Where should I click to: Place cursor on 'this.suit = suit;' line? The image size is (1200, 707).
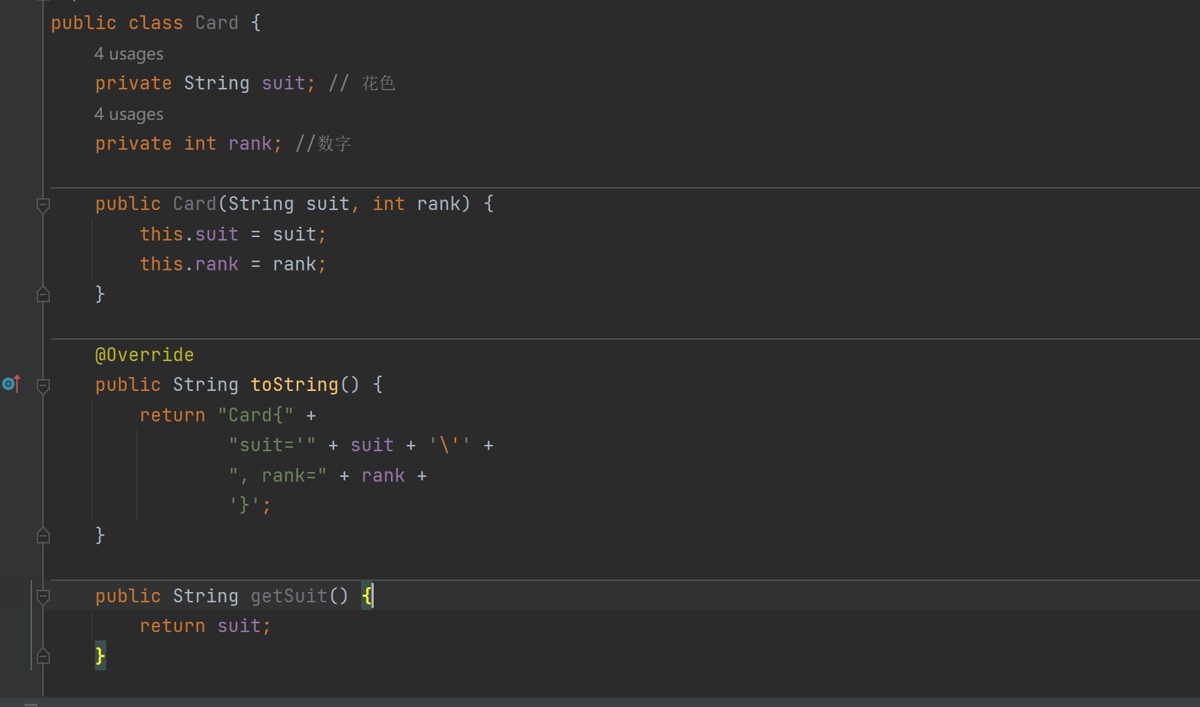(233, 234)
